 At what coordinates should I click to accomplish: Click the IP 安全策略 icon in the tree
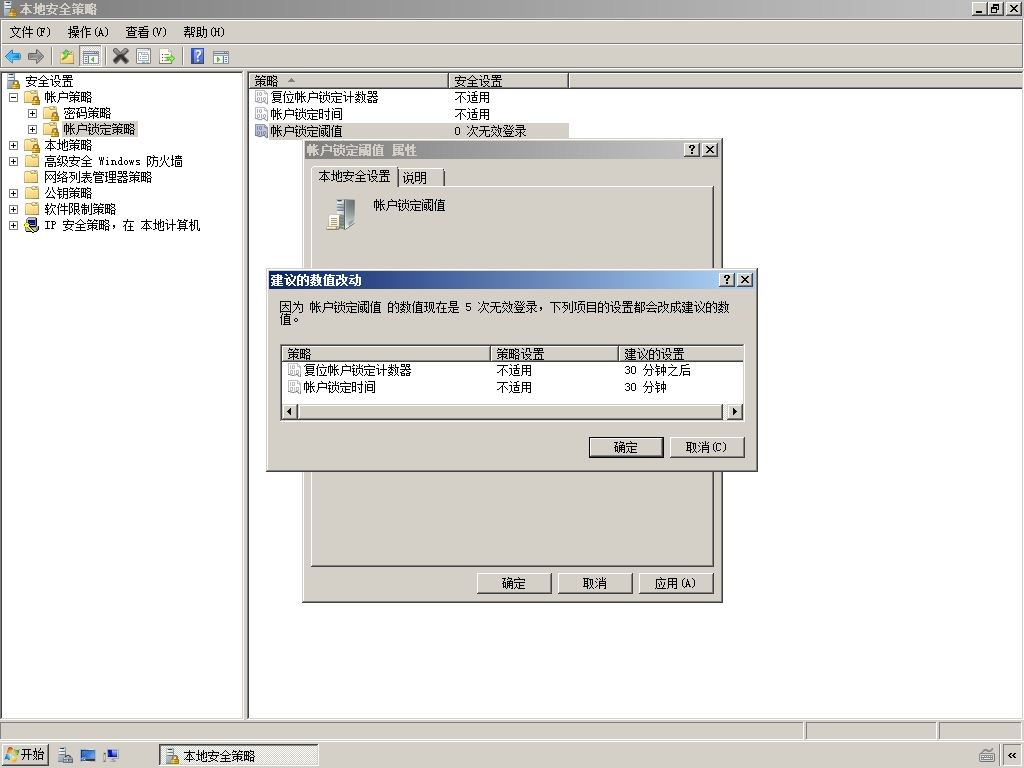pos(32,225)
